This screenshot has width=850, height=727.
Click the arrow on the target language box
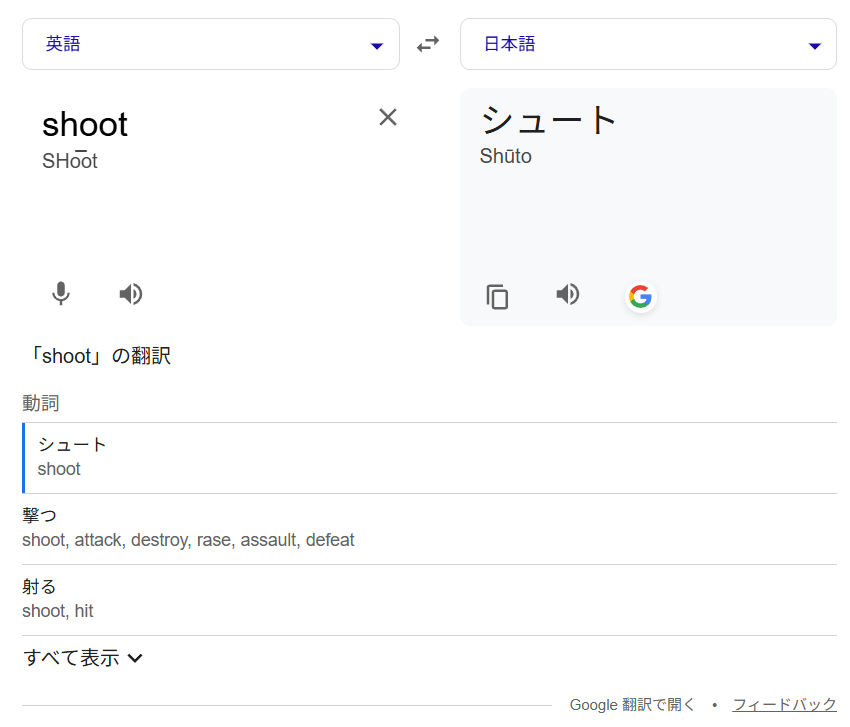(815, 46)
